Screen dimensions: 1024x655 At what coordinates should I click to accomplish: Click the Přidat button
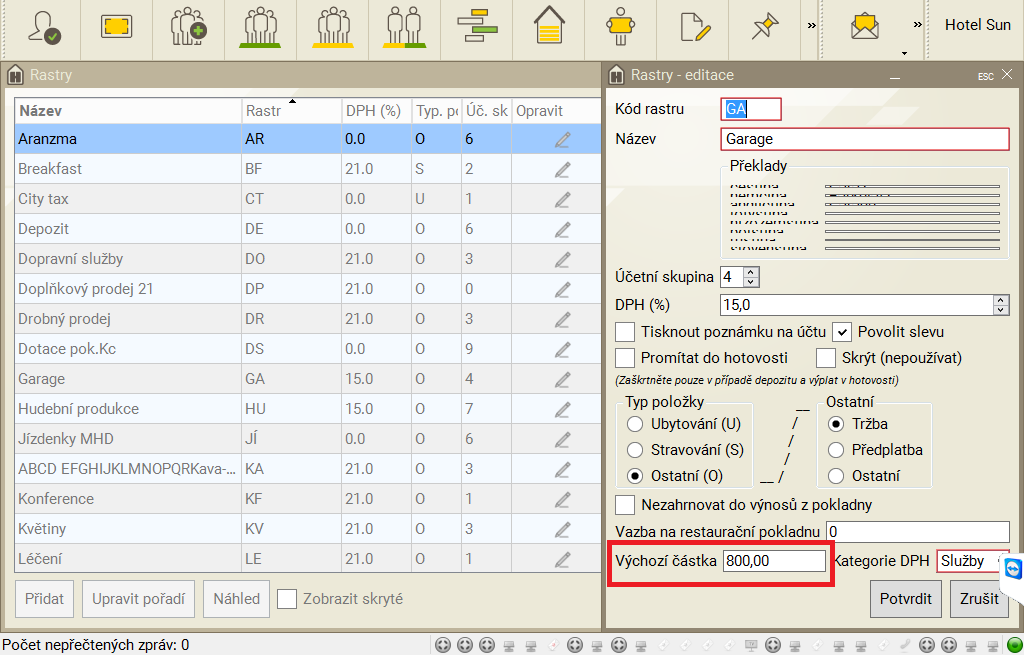point(45,599)
